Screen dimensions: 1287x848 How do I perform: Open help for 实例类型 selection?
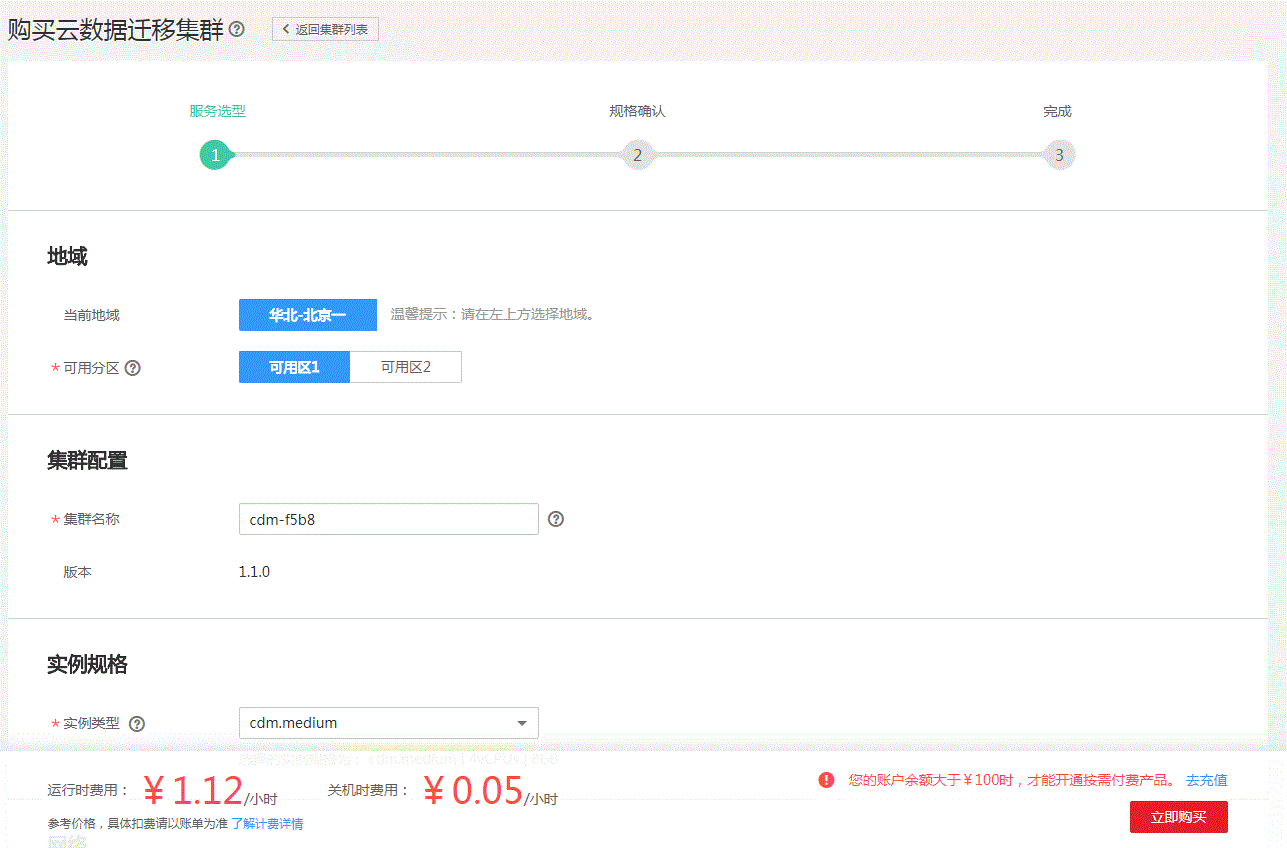tap(137, 723)
